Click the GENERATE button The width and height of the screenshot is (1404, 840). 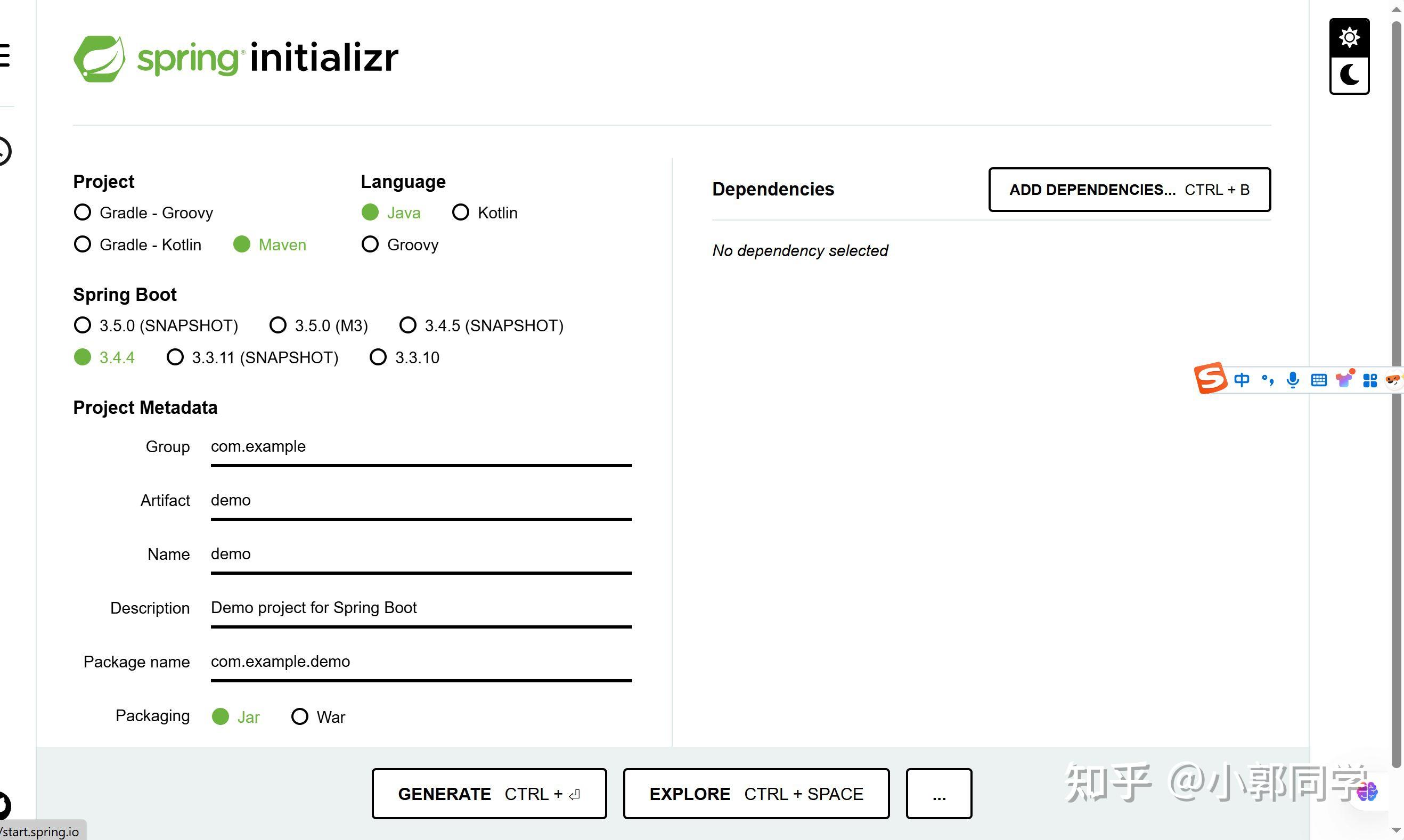(489, 794)
